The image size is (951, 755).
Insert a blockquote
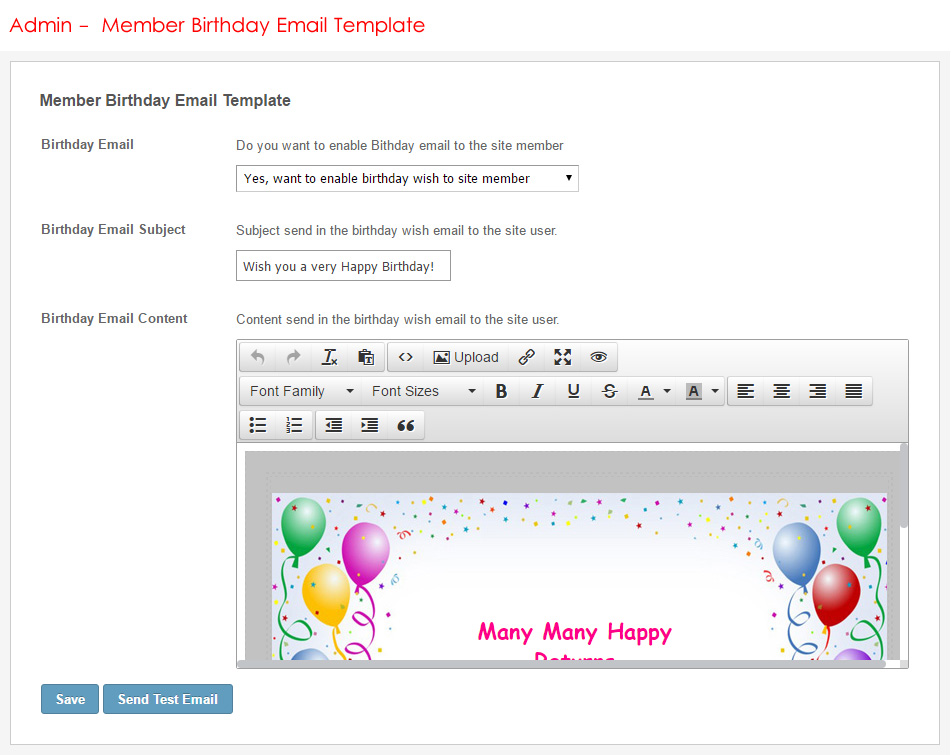(x=406, y=425)
